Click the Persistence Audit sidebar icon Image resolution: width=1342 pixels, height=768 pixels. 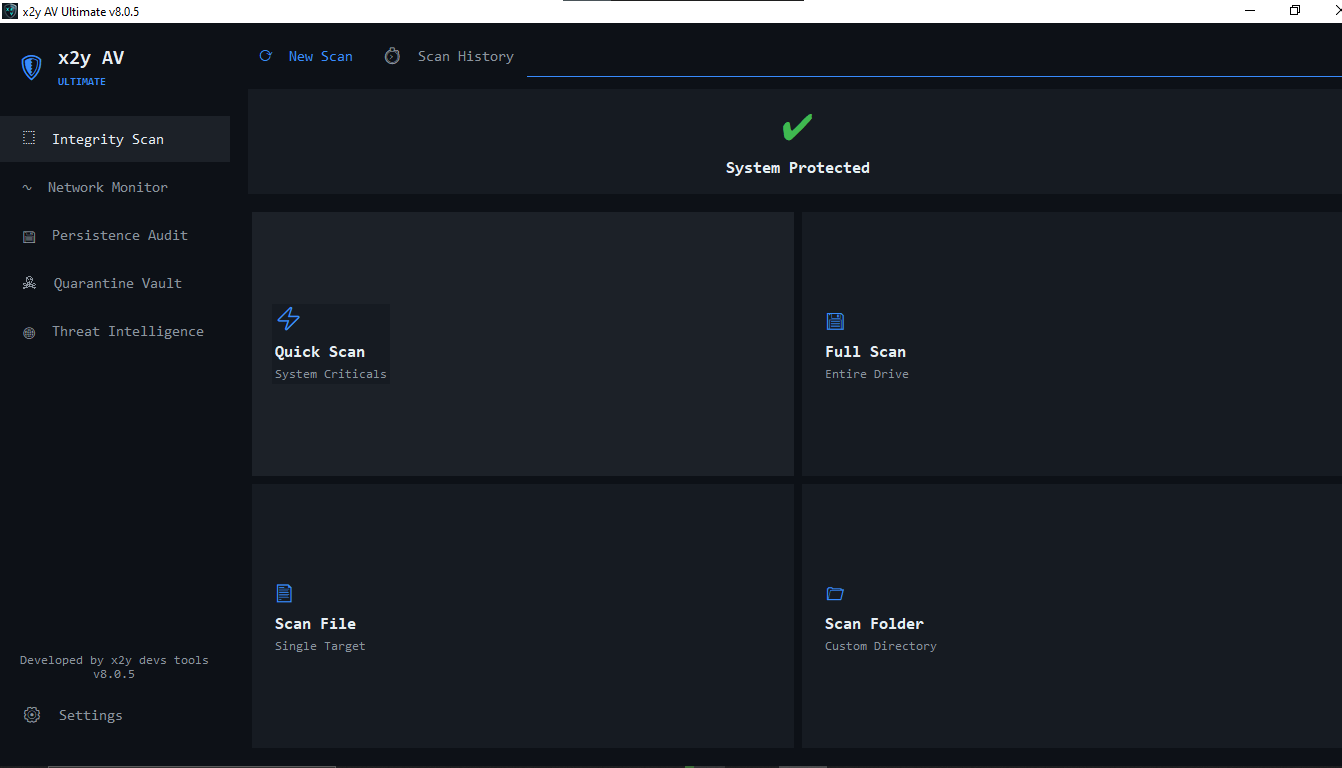28,235
